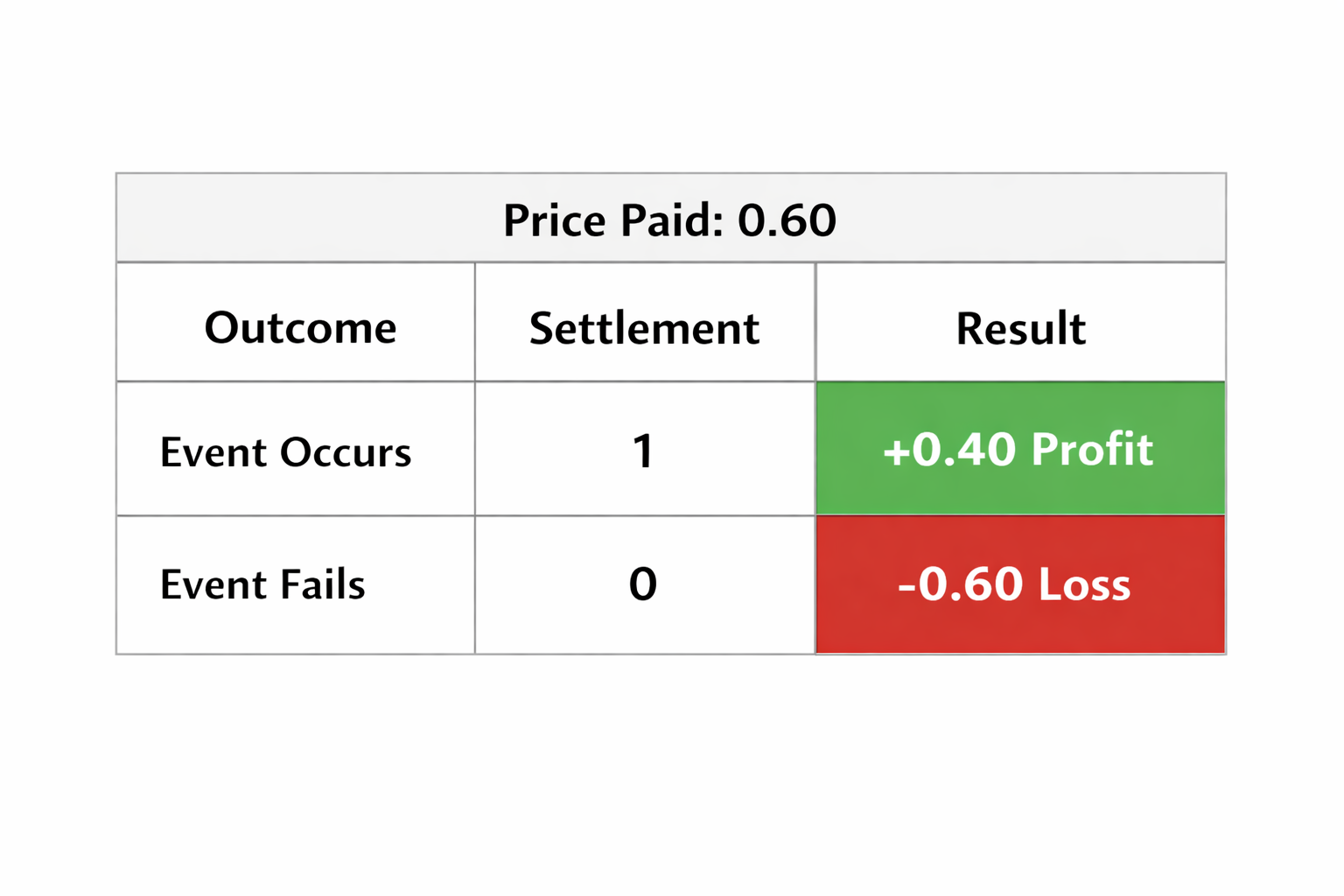
Task: Select the -0.60 number
Action: point(960,584)
